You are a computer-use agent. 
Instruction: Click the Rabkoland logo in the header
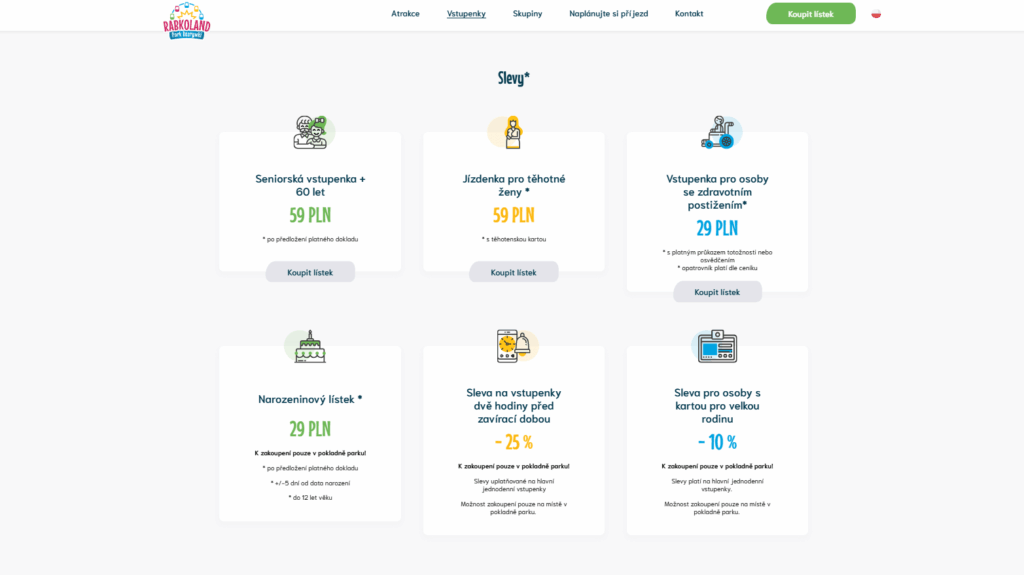[187, 19]
